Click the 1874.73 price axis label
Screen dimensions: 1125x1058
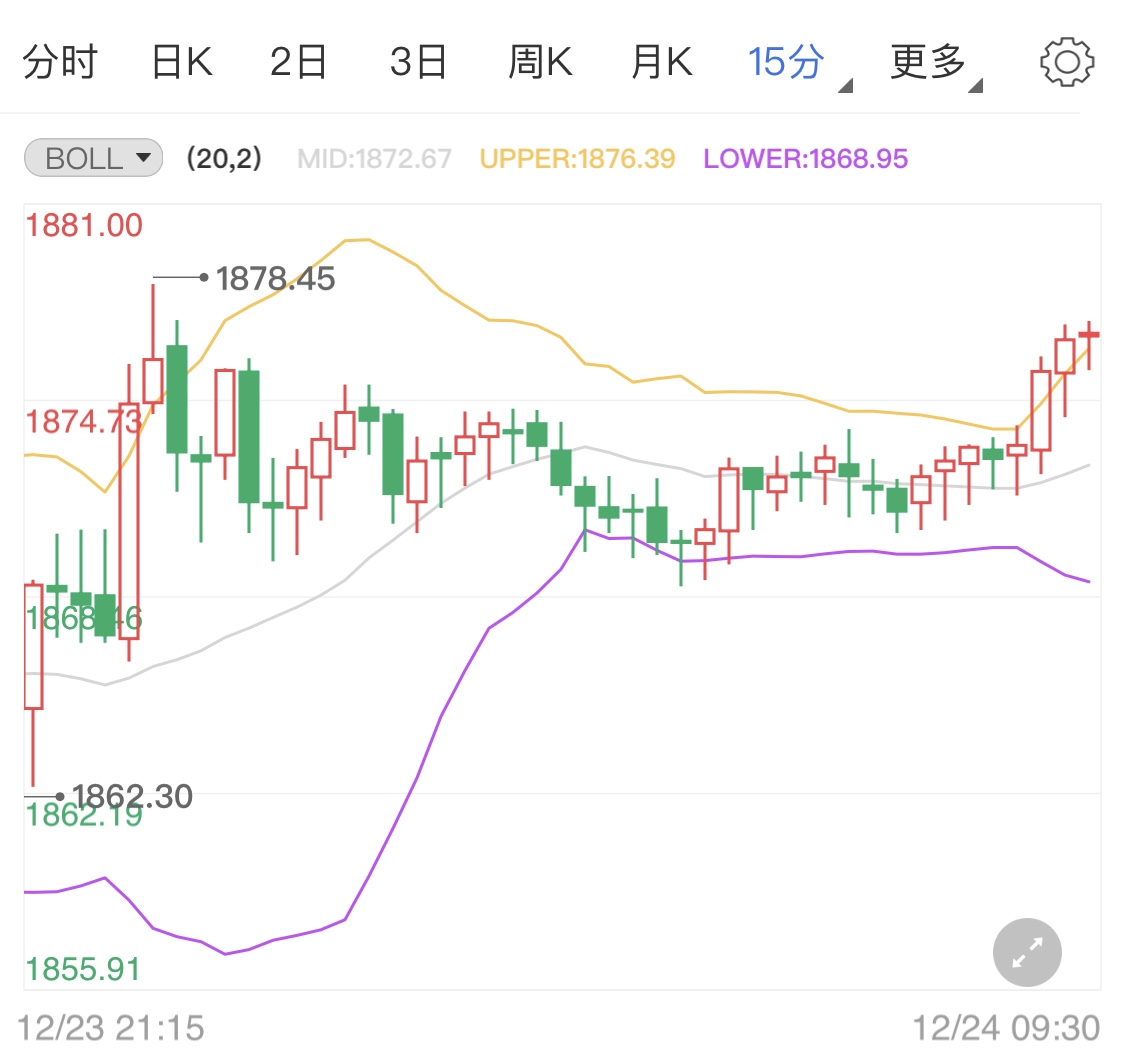pos(84,421)
